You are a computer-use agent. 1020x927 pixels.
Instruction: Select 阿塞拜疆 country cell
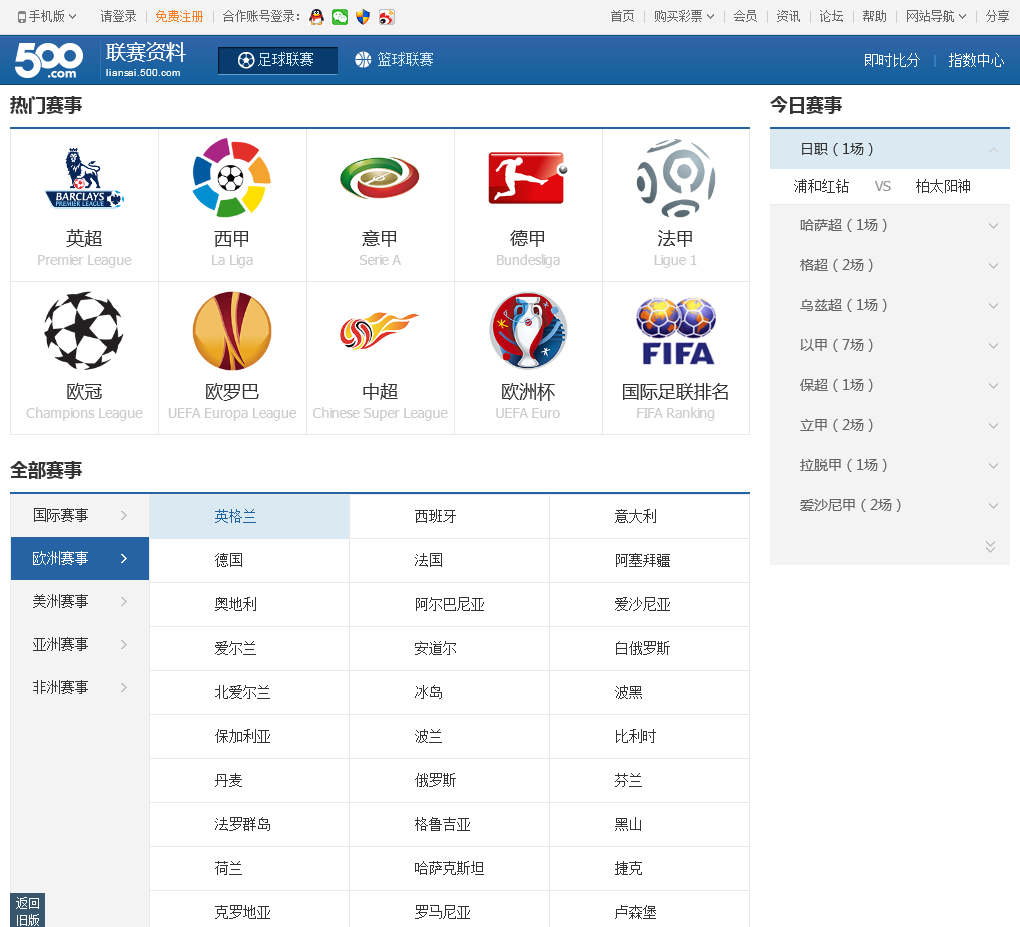(649, 560)
